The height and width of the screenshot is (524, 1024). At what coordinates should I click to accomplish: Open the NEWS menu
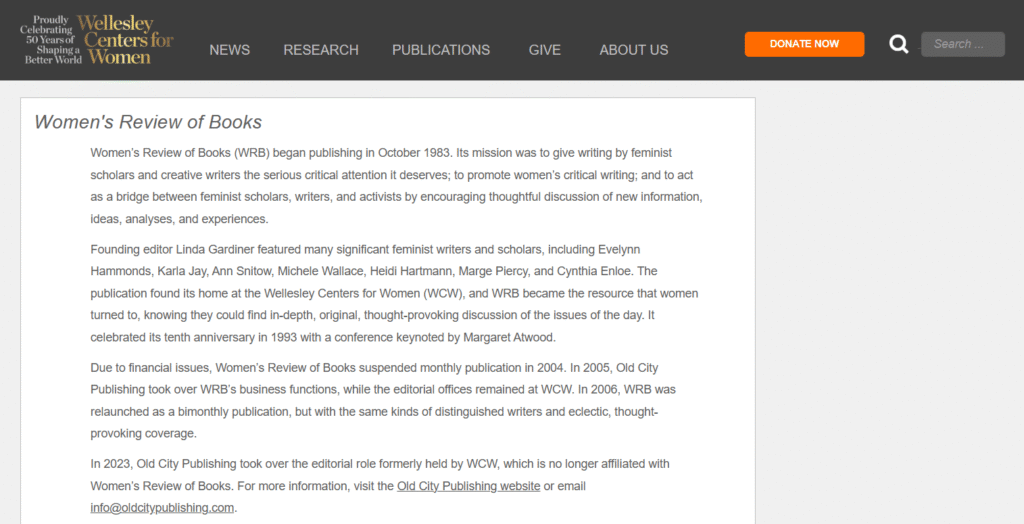pos(229,50)
